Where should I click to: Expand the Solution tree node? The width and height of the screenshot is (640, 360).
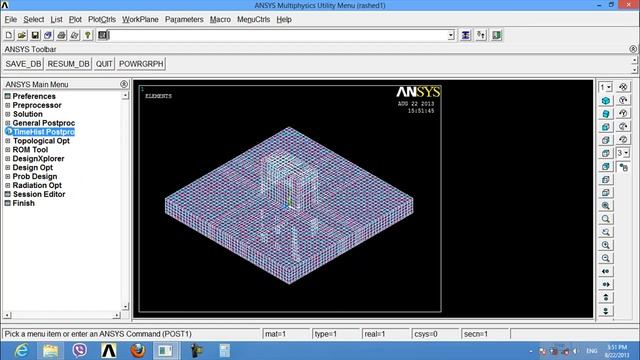[x=7, y=114]
